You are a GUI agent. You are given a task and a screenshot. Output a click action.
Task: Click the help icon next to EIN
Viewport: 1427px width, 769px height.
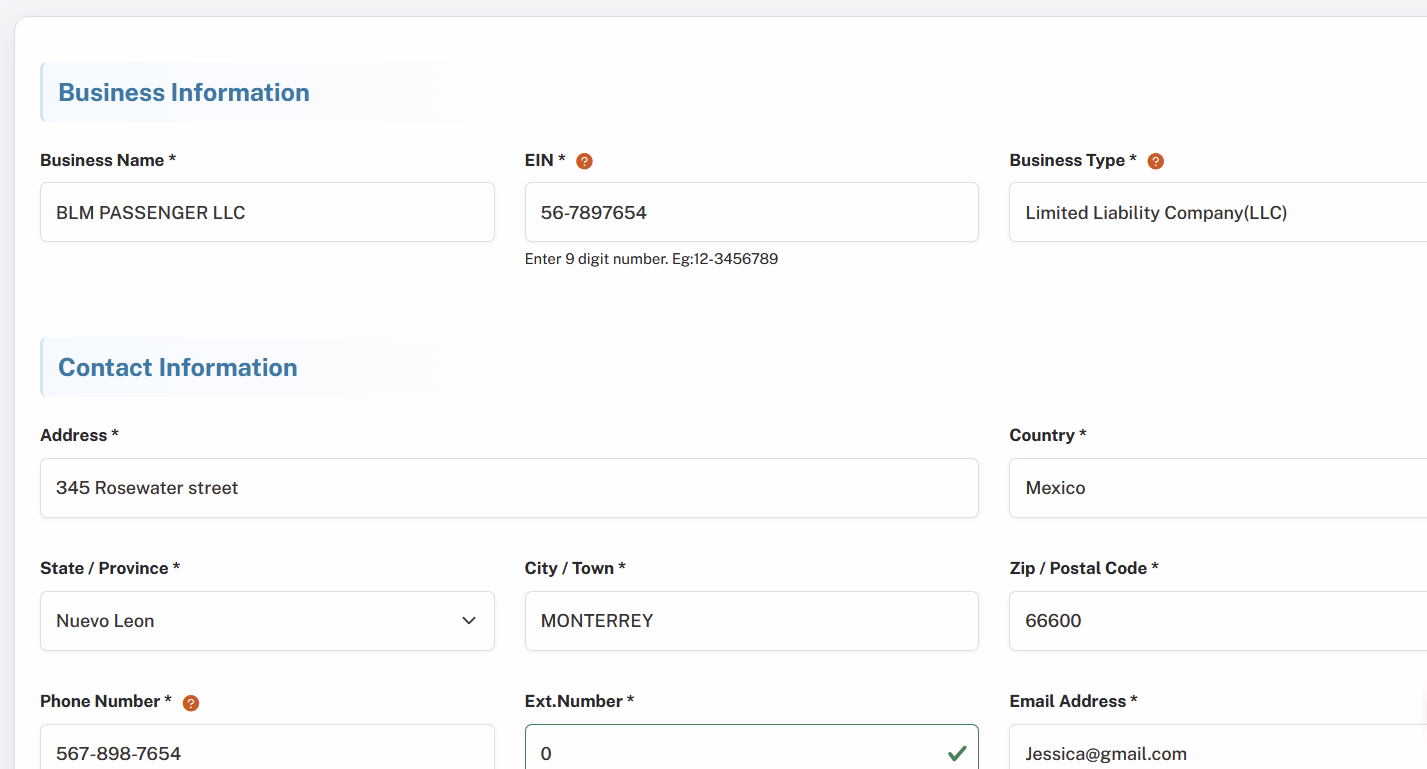click(x=585, y=161)
